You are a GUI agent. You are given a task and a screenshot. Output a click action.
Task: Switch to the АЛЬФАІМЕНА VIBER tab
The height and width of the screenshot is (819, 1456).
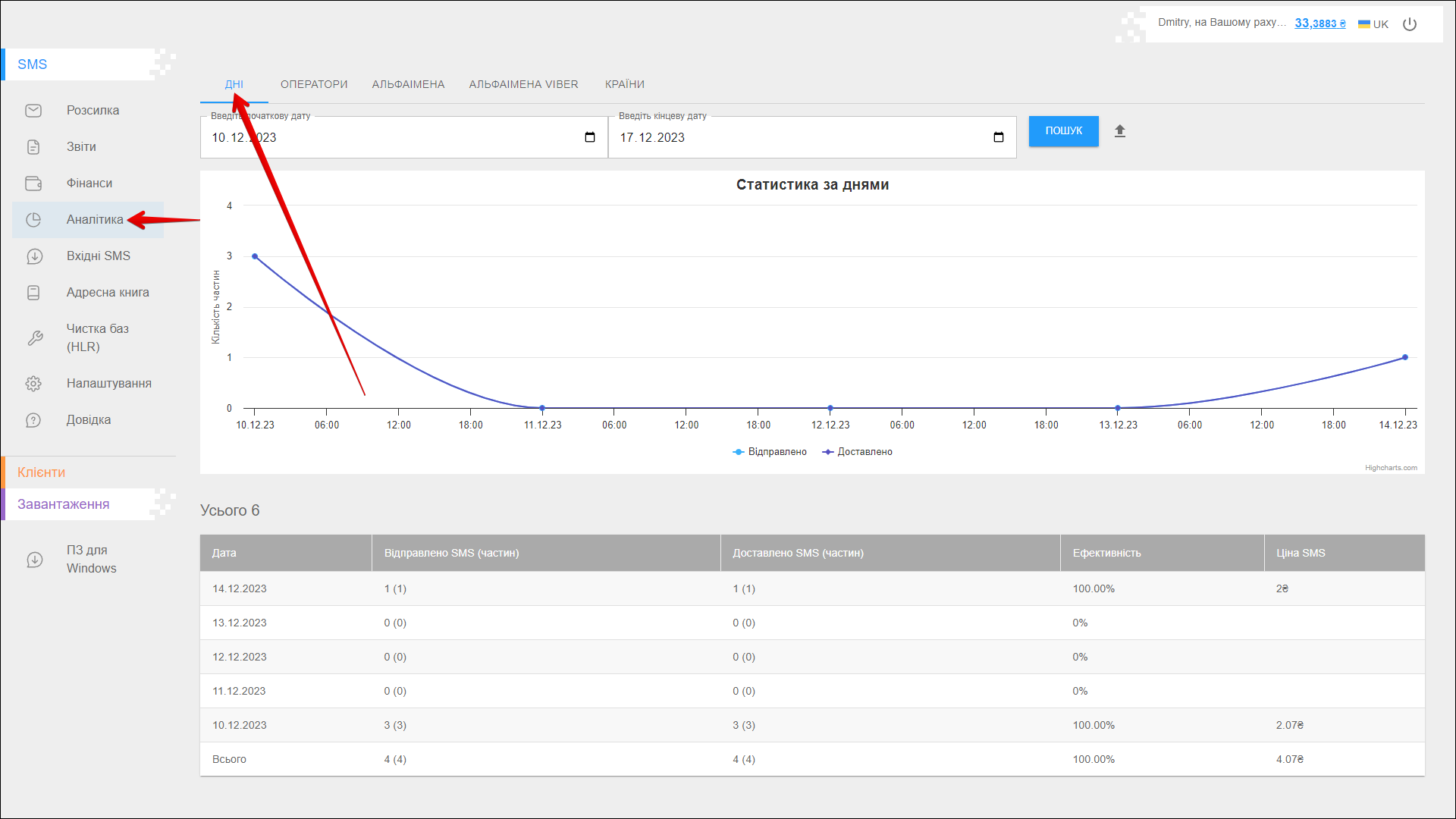click(523, 84)
